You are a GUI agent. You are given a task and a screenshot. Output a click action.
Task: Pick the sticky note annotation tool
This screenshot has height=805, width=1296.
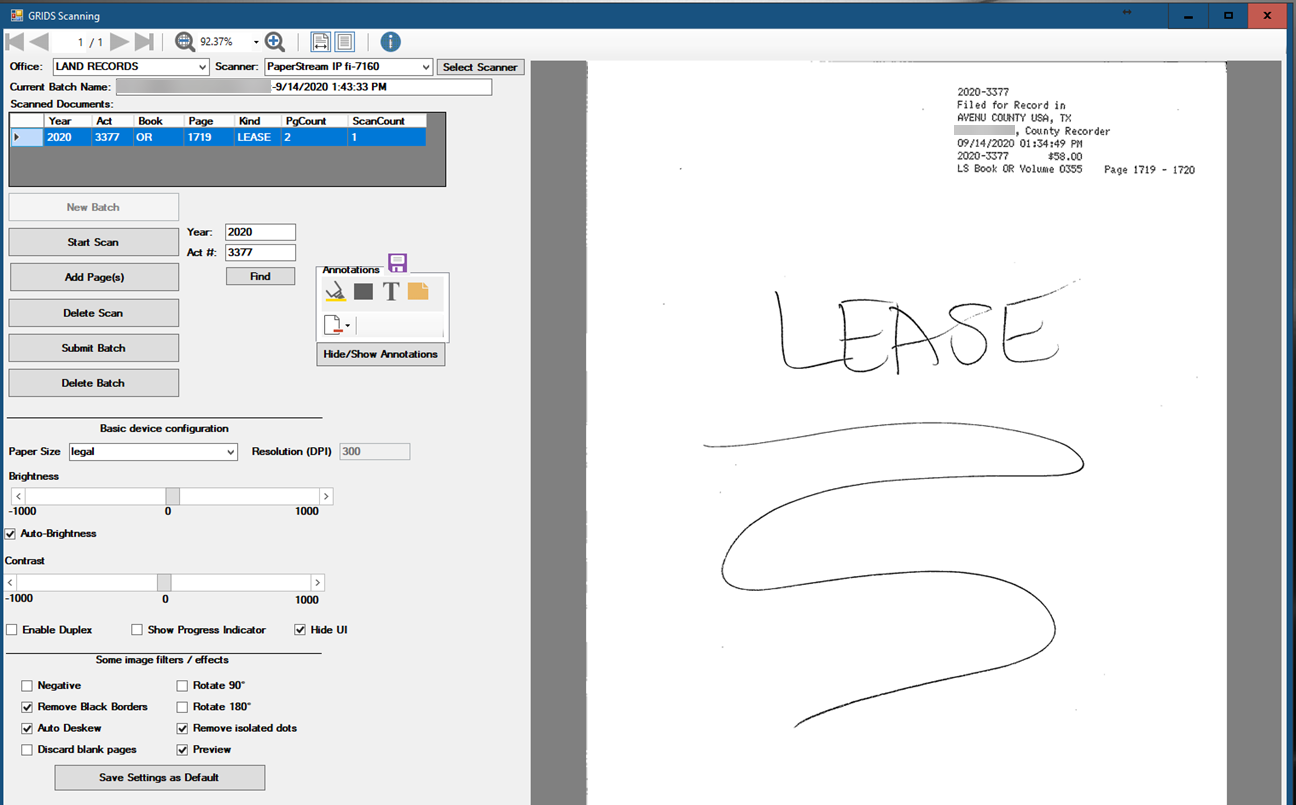click(418, 291)
